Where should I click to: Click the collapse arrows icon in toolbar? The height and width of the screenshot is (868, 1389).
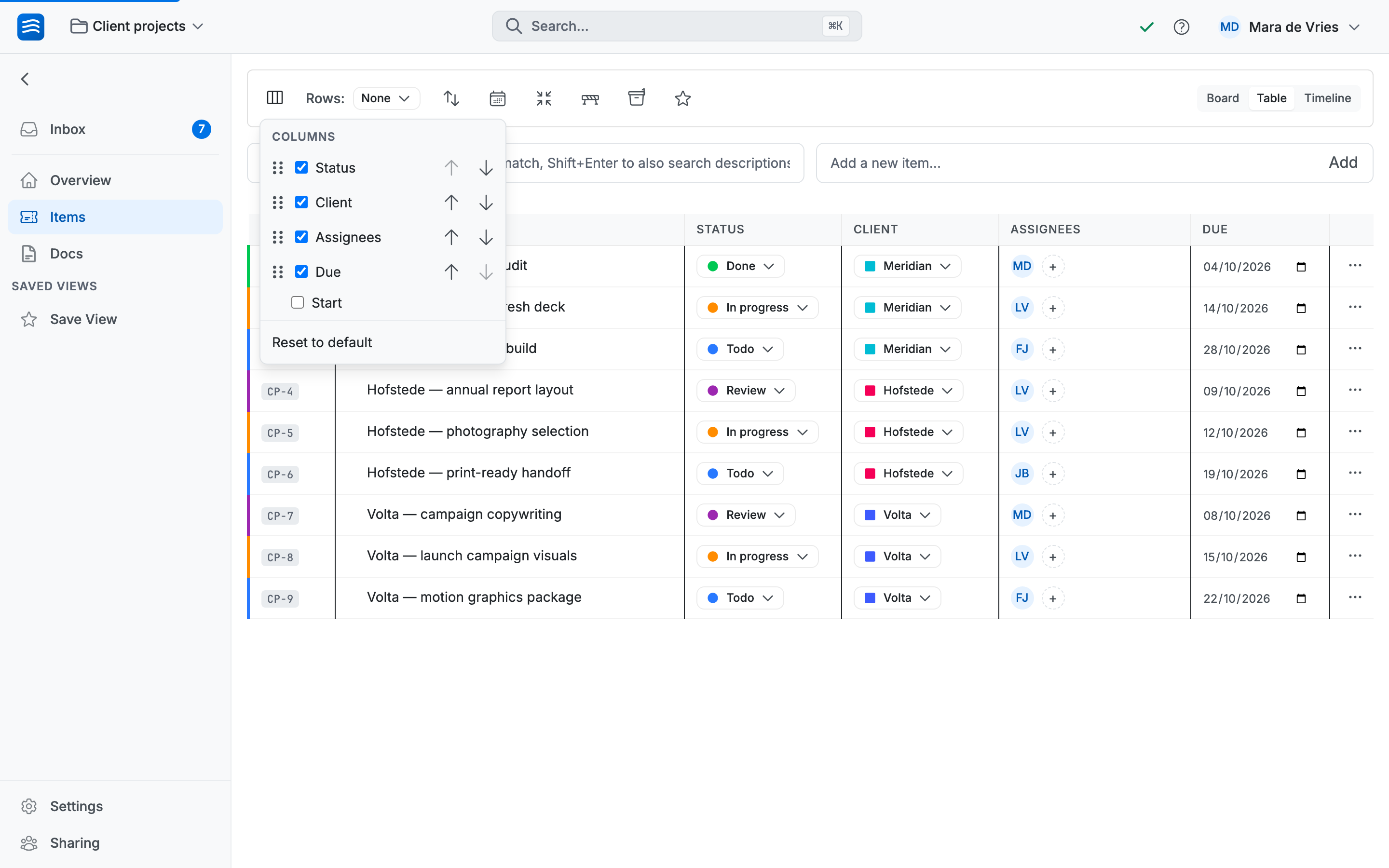[x=544, y=98]
